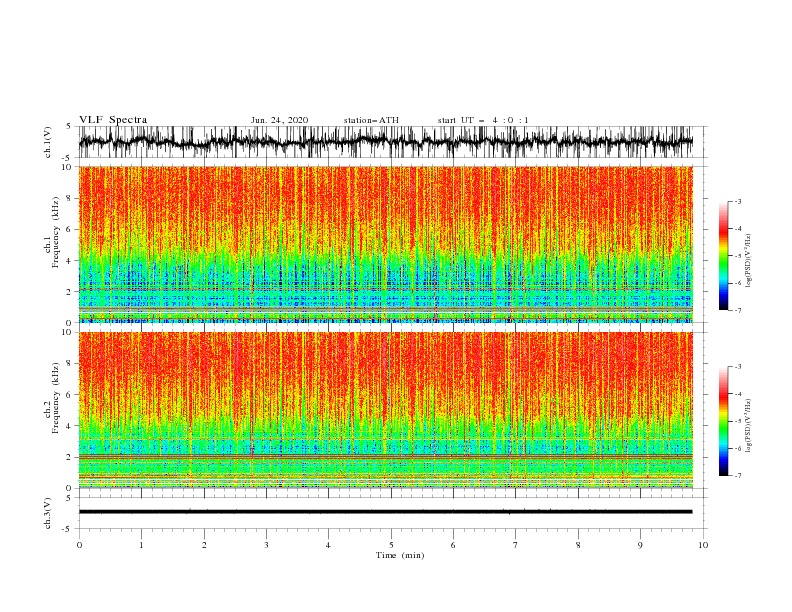Click the ch.2 spectrogram panel
Viewport: 792px width, 612px height.
pos(385,410)
